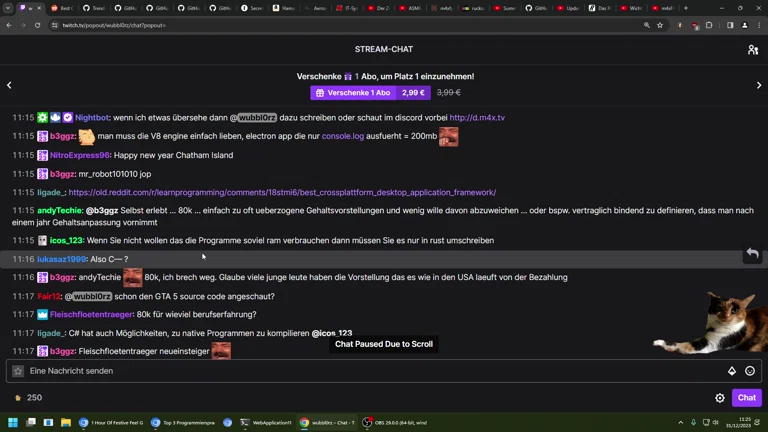Open the community users list icon
Viewport: 768px width, 432px height.
(x=752, y=49)
